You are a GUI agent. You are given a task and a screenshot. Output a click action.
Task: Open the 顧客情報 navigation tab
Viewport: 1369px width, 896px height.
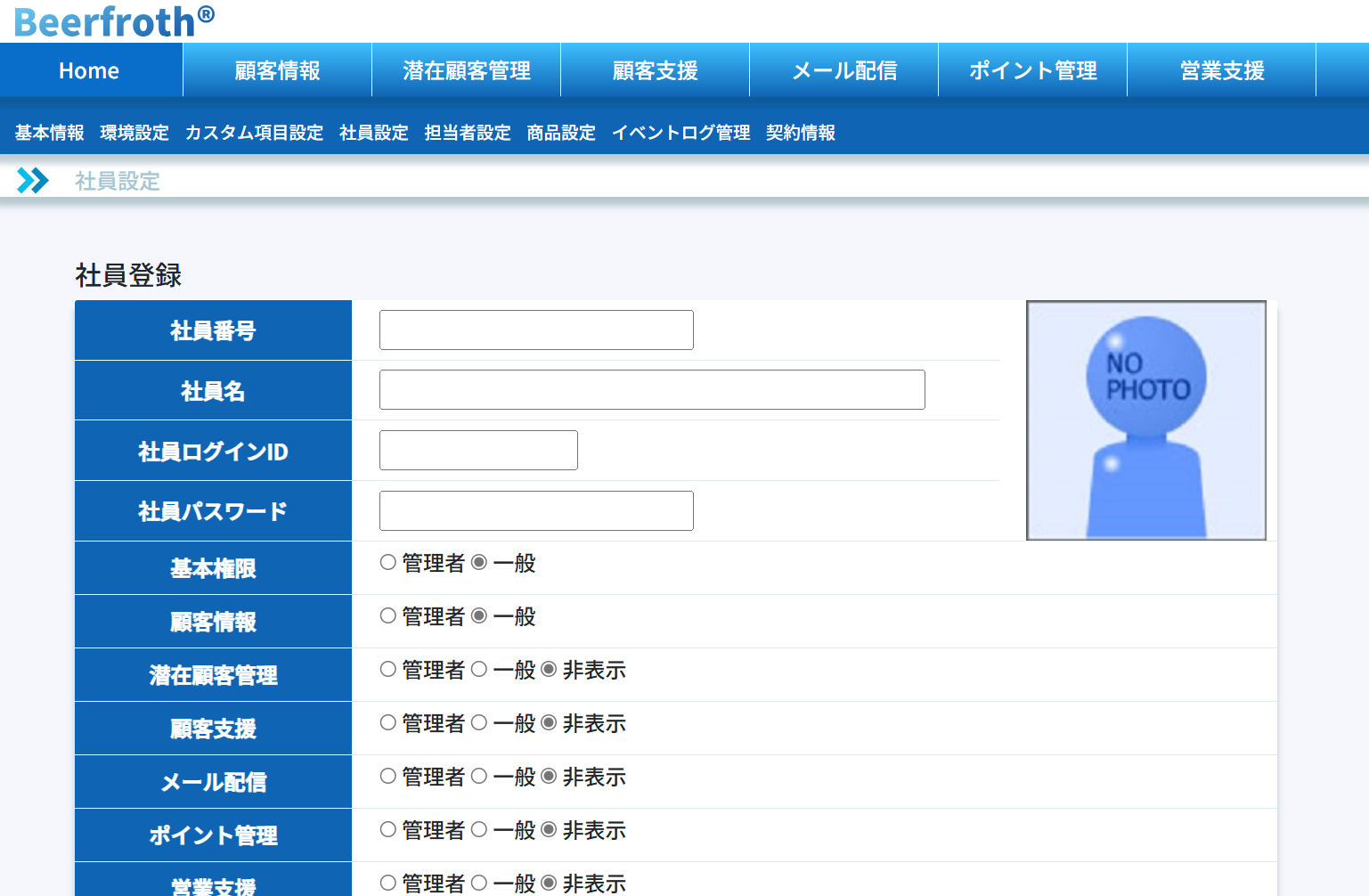(277, 70)
